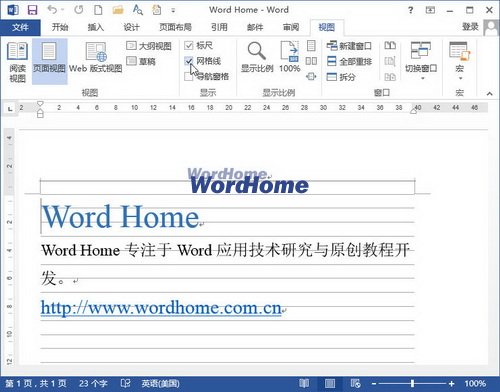The image size is (500, 392).
Task: Switch to the 邮件 Mailings tab
Action: (x=255, y=27)
